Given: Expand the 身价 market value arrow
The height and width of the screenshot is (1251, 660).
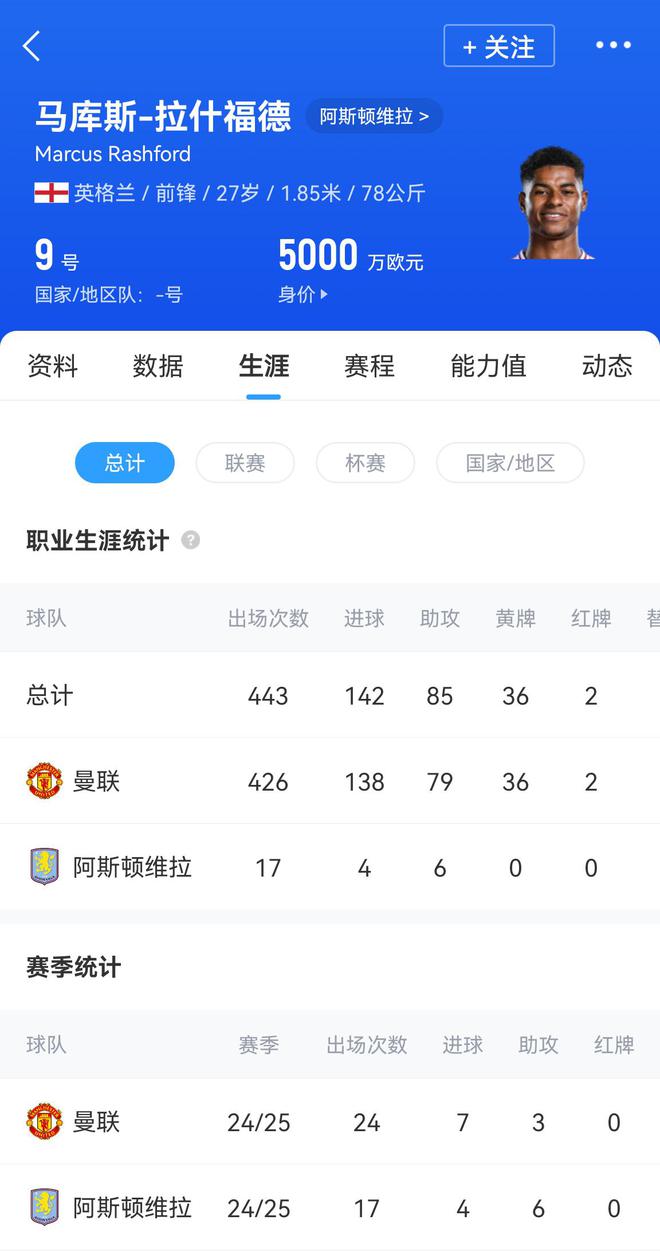Looking at the screenshot, I should (323, 295).
